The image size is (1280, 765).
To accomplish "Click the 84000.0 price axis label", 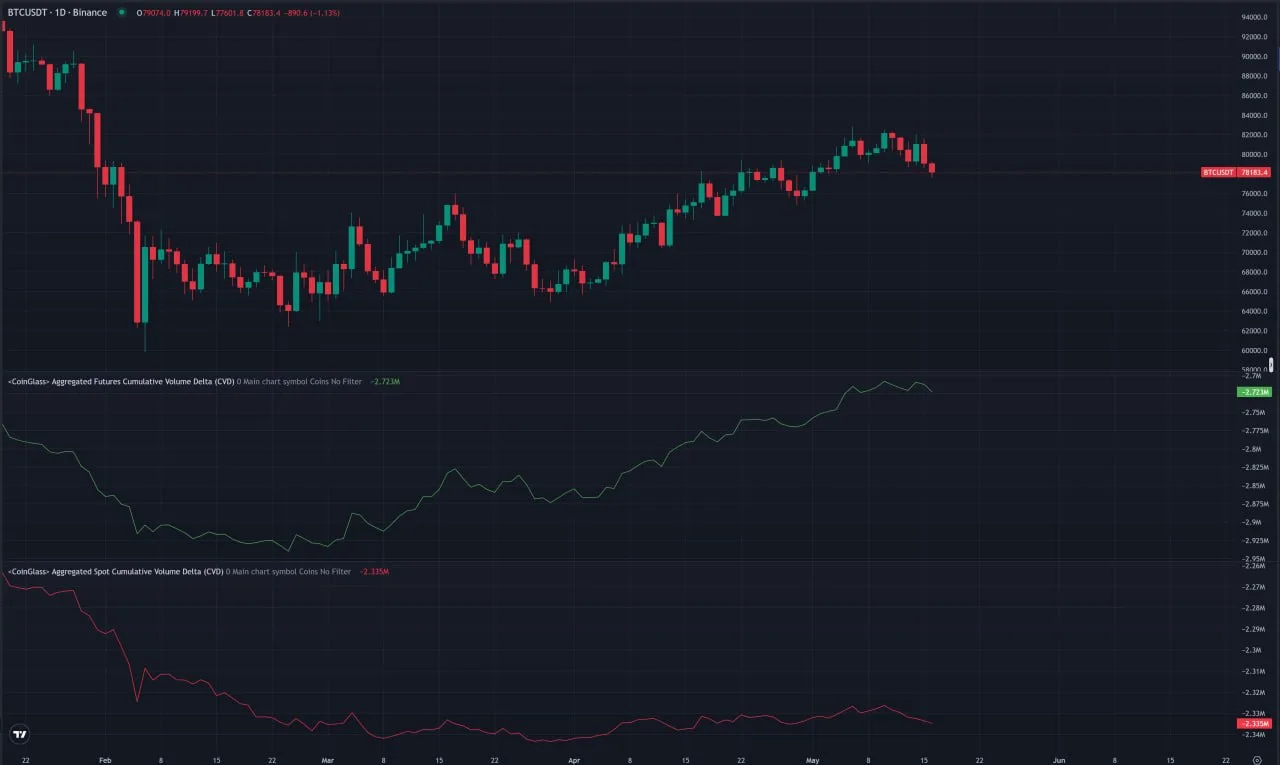I will point(1255,116).
